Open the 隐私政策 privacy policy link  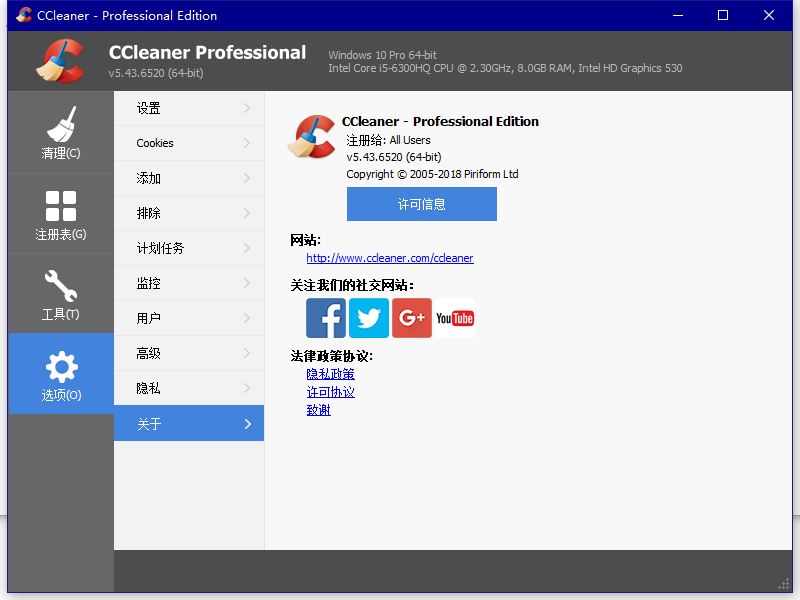pos(331,374)
